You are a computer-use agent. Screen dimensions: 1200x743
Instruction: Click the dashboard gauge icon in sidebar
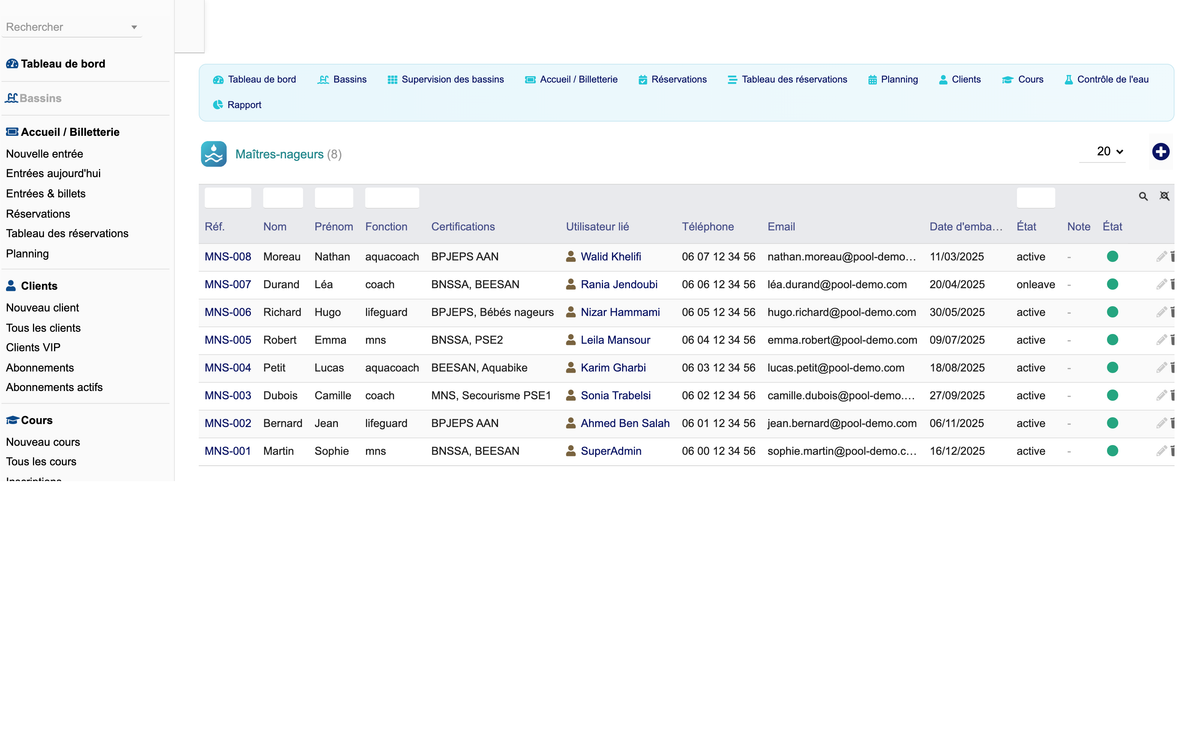[12, 64]
